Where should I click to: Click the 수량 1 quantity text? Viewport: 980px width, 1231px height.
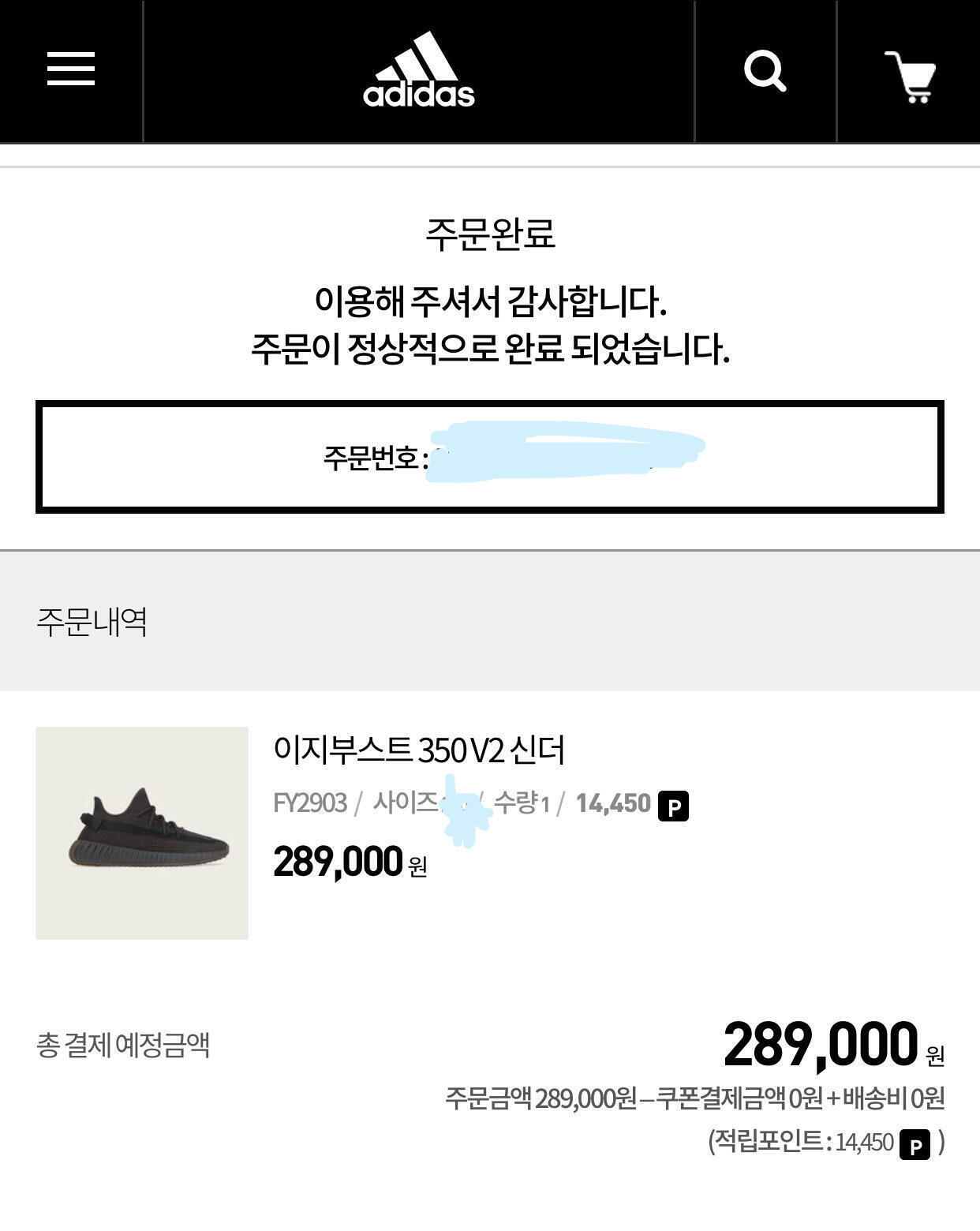pos(522,803)
